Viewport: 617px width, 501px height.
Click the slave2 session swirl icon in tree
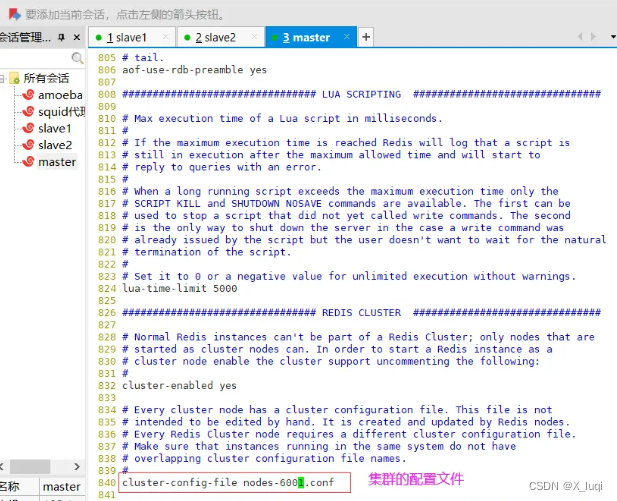28,145
